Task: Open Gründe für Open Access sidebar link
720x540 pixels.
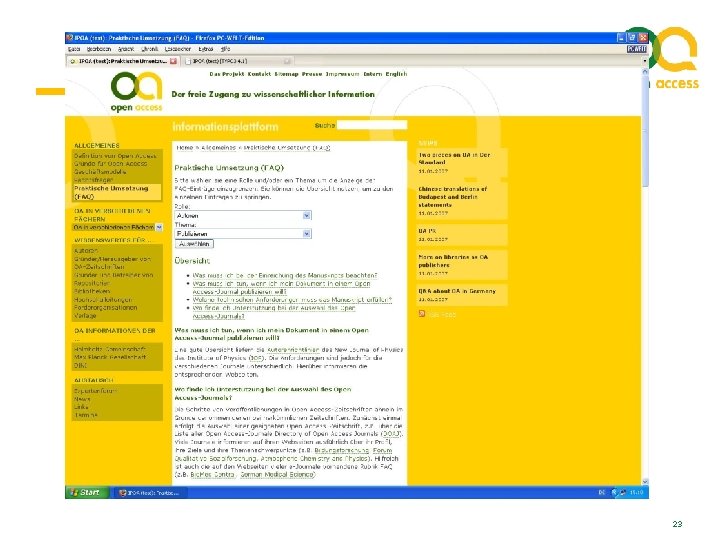Action: [x=111, y=163]
